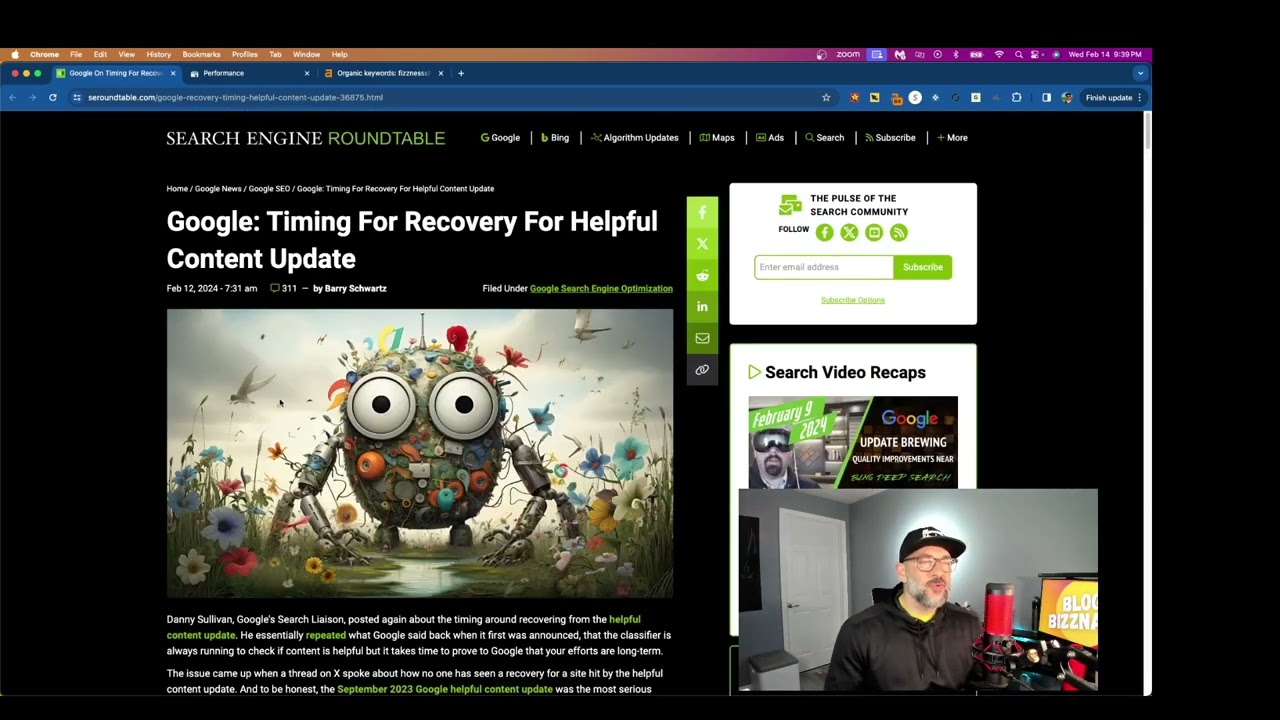
Task: Open Chrome View menu
Action: (126, 54)
